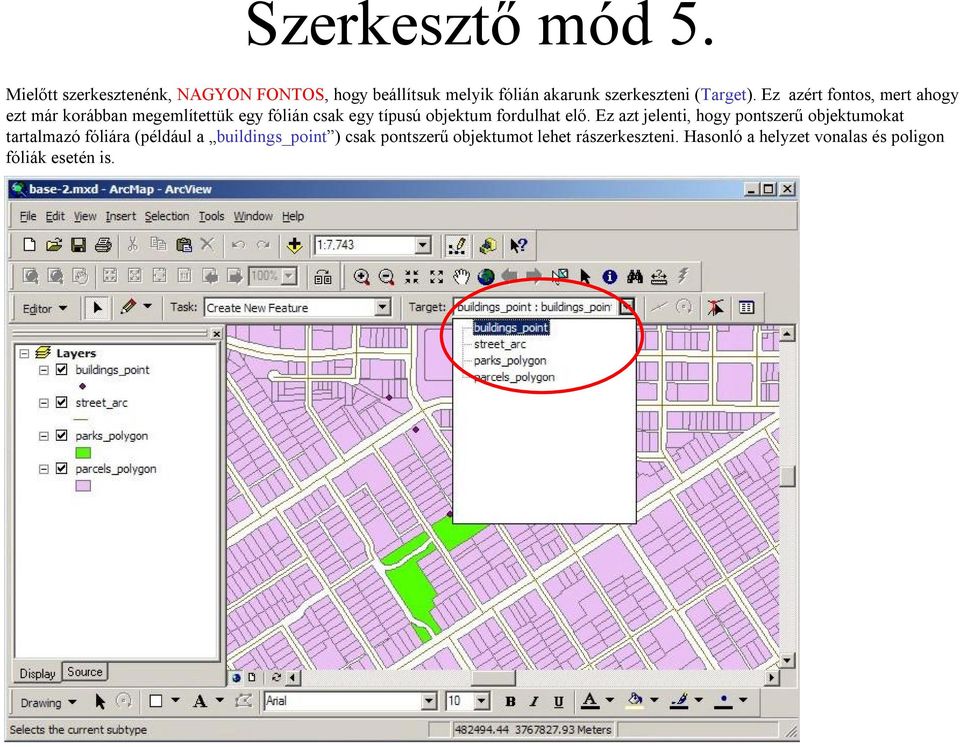Toggle Bold text formatting

510,702
